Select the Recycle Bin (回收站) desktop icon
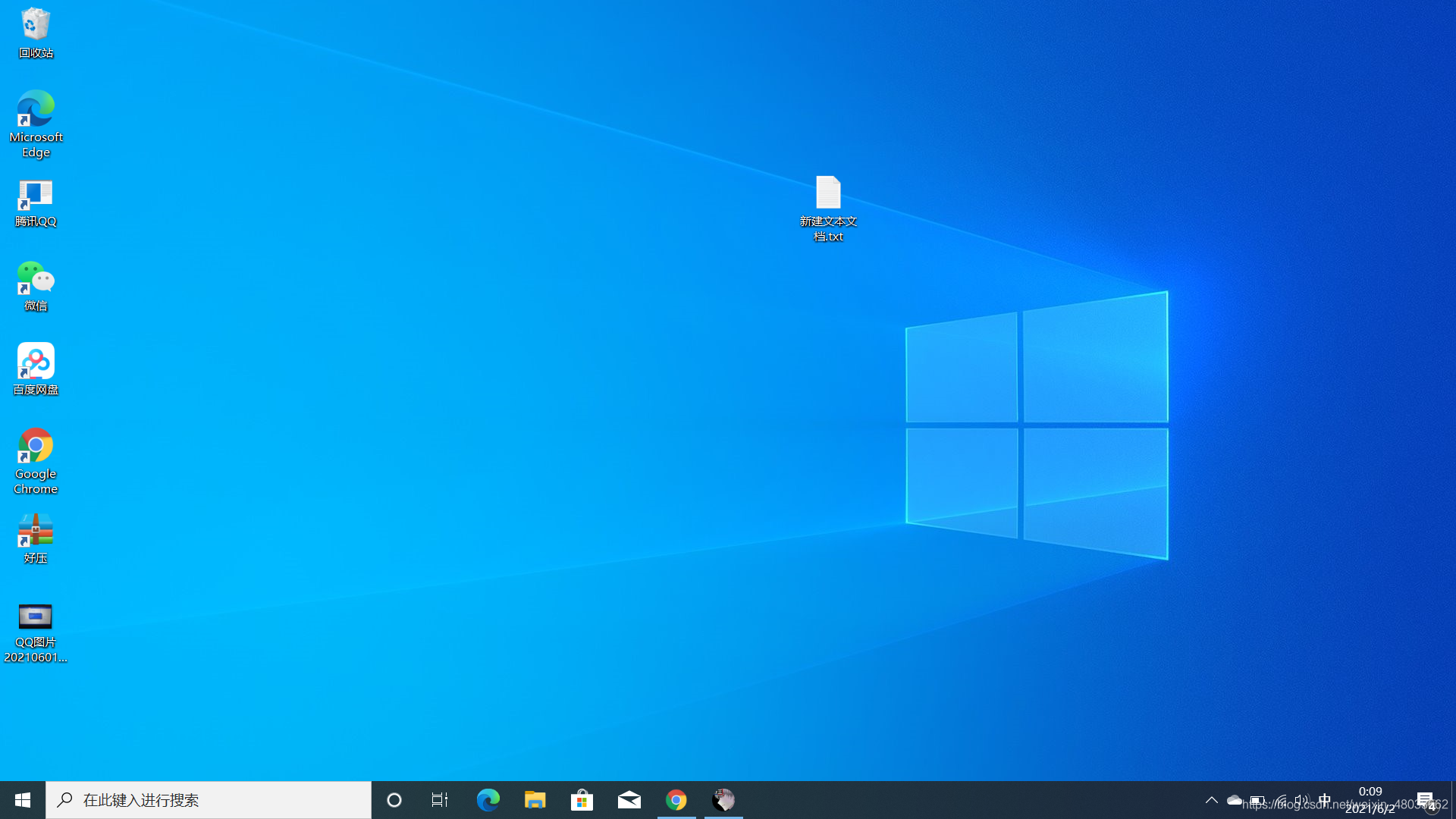This screenshot has width=1456, height=819. [x=36, y=33]
